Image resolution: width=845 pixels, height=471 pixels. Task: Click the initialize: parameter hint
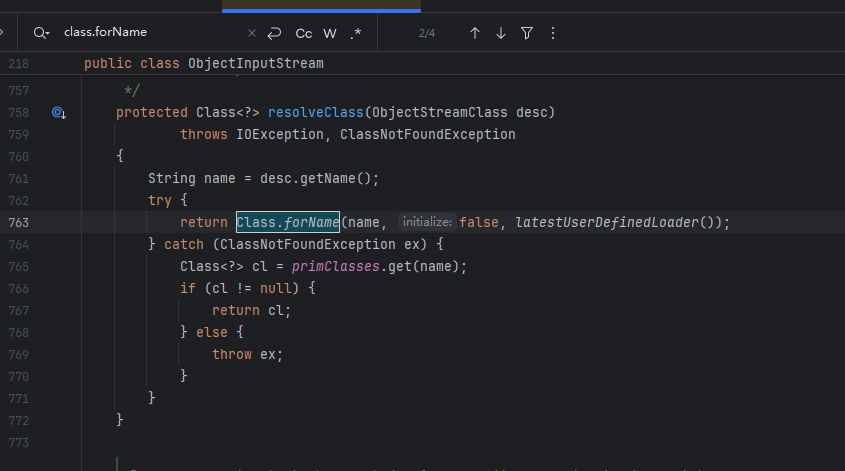click(x=427, y=222)
